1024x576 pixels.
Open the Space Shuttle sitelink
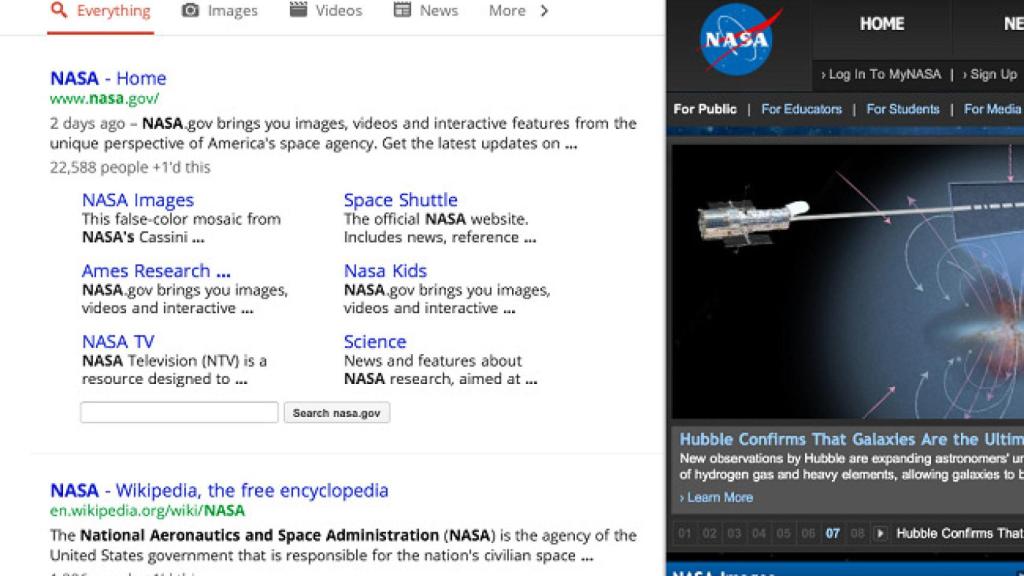(400, 200)
